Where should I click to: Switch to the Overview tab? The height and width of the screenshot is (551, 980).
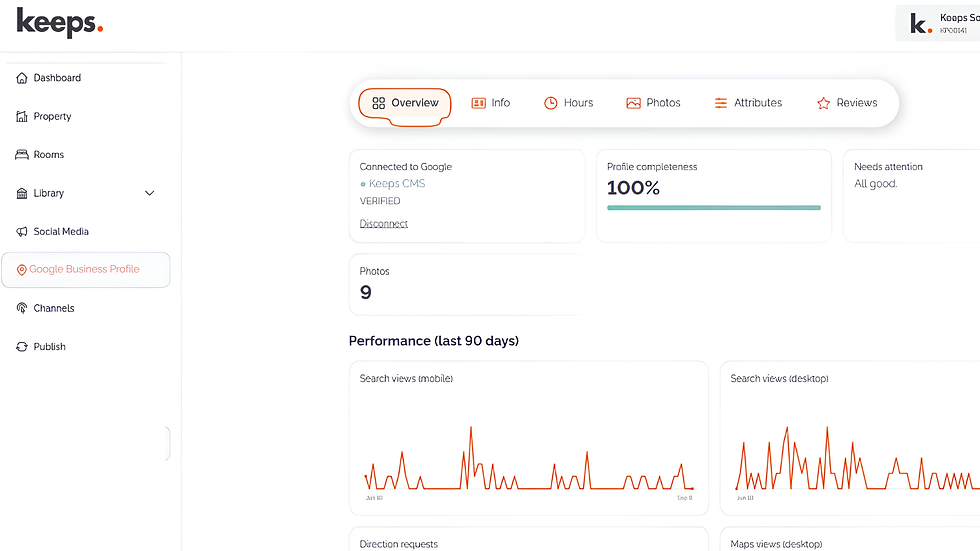click(x=405, y=103)
